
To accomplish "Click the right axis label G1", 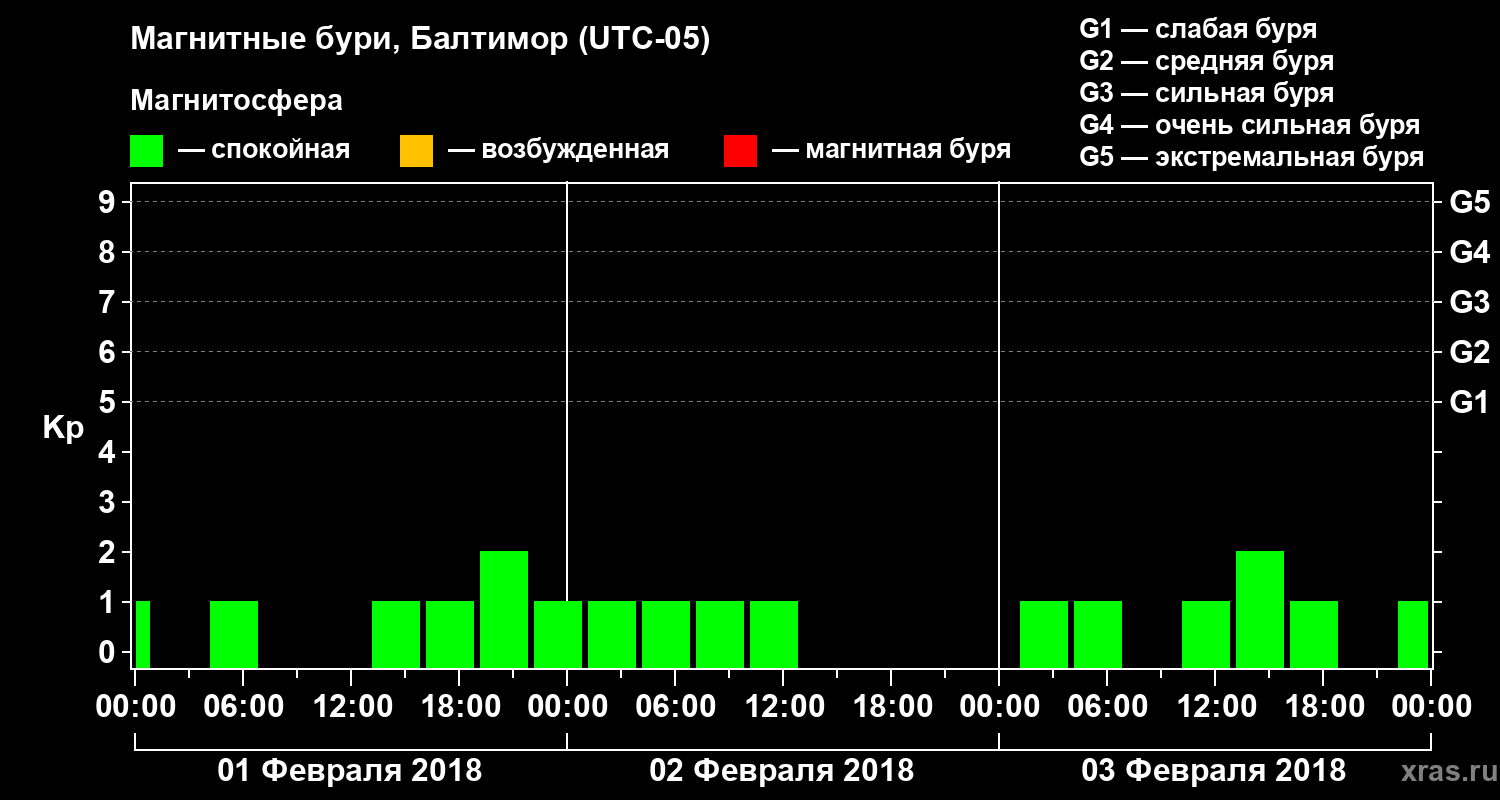I will point(1469,402).
